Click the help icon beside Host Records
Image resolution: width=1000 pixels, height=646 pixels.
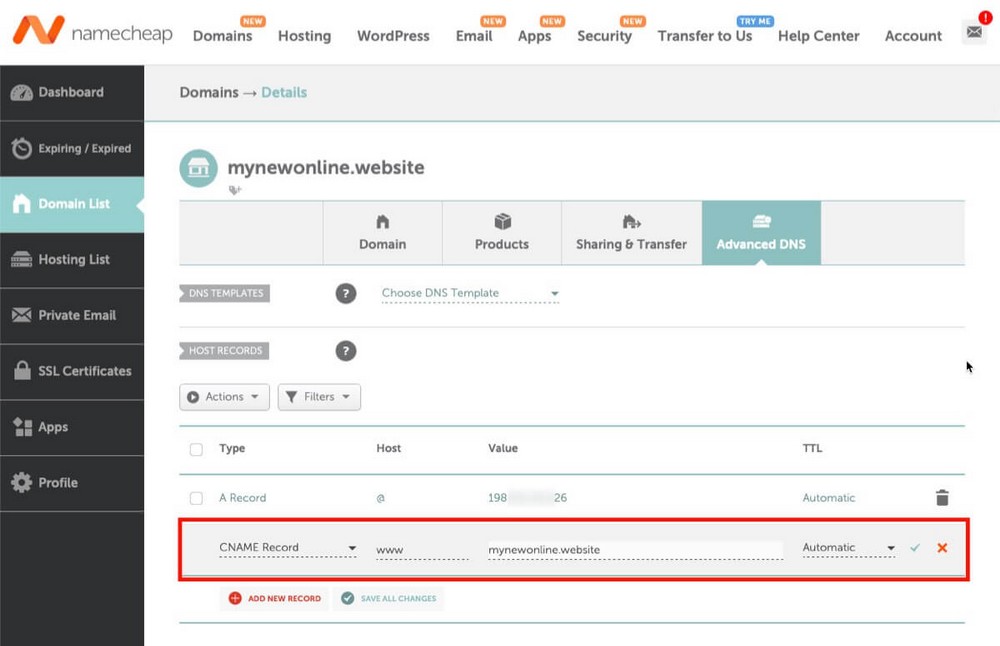tap(346, 351)
